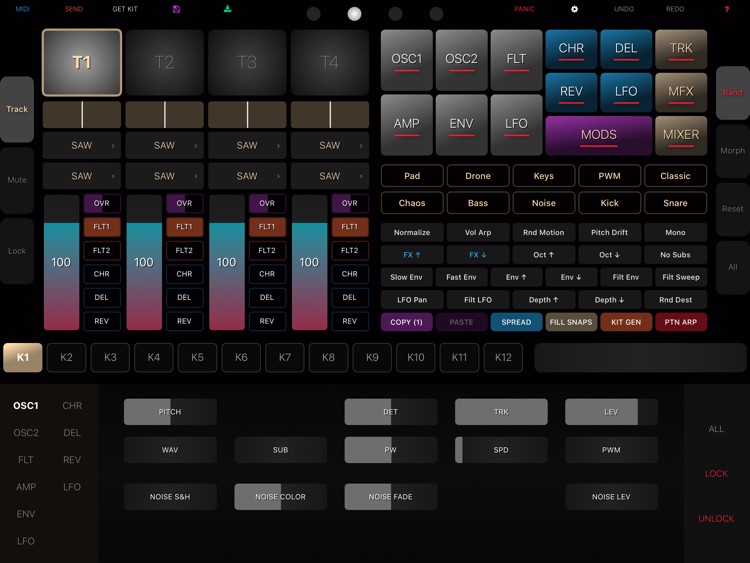Click the T1 pan strip under the pad
The height and width of the screenshot is (563, 750).
(x=81, y=115)
